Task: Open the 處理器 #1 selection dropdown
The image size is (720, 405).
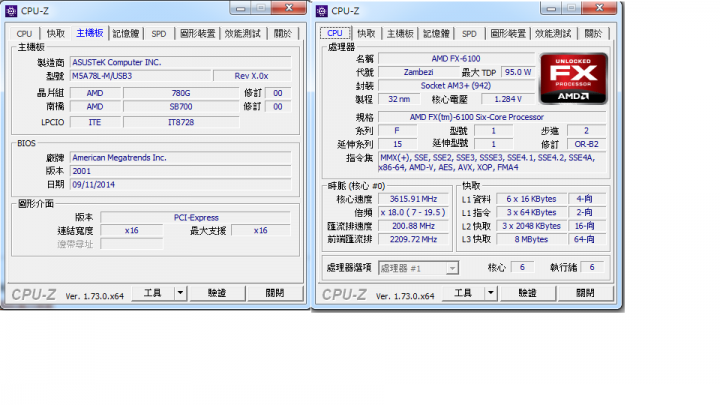Action: point(418,268)
